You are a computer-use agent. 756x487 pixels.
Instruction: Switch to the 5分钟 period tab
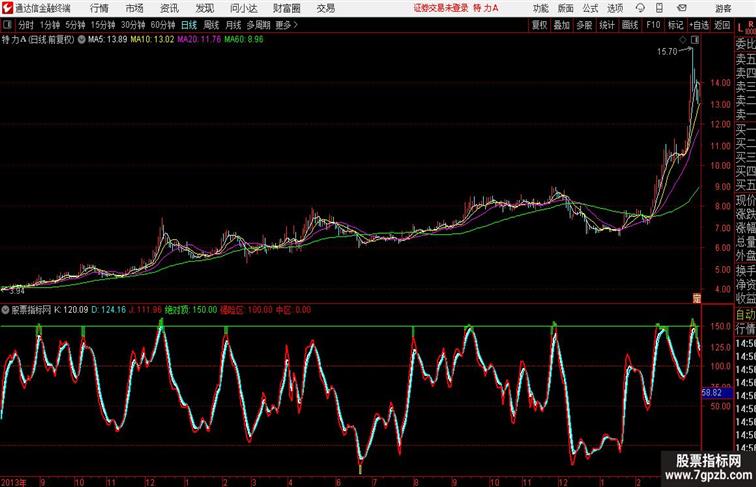(x=75, y=25)
